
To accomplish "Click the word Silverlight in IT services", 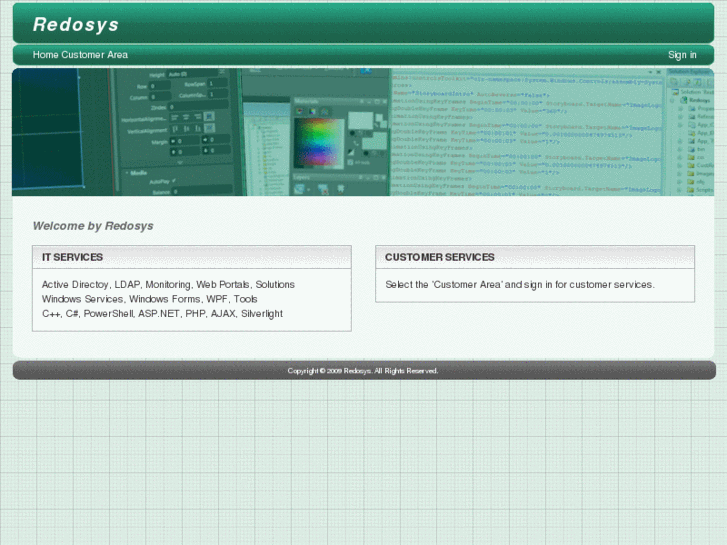I will point(262,313).
